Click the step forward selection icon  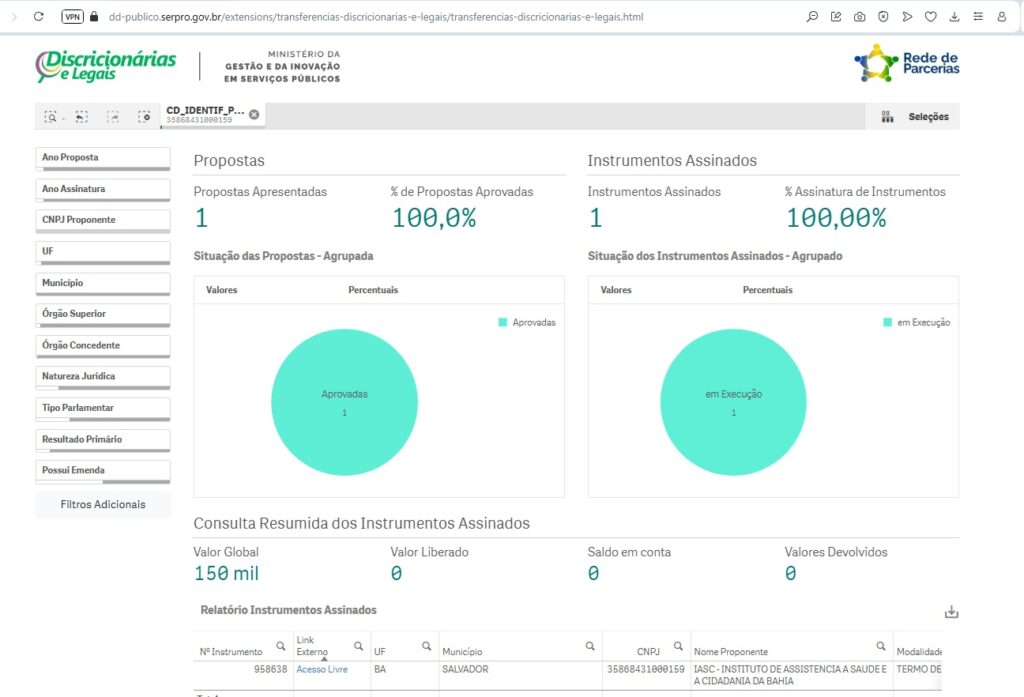pyautogui.click(x=113, y=117)
